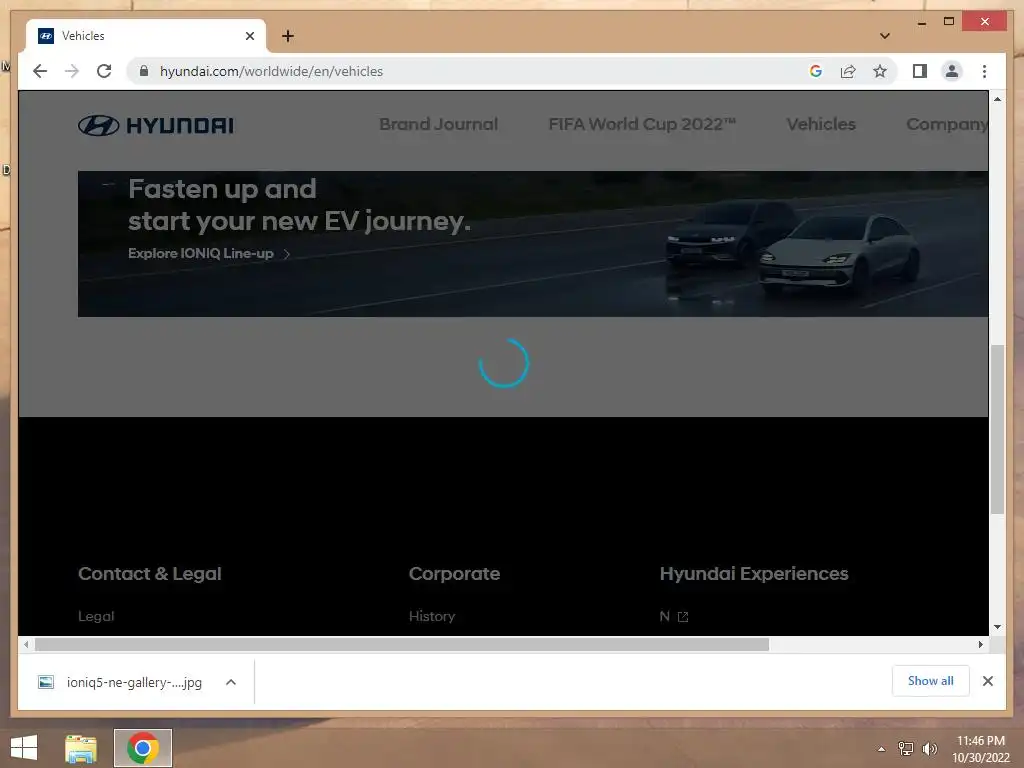Click Explore IONIQ Line-up link
Image resolution: width=1024 pixels, height=768 pixels.
208,253
